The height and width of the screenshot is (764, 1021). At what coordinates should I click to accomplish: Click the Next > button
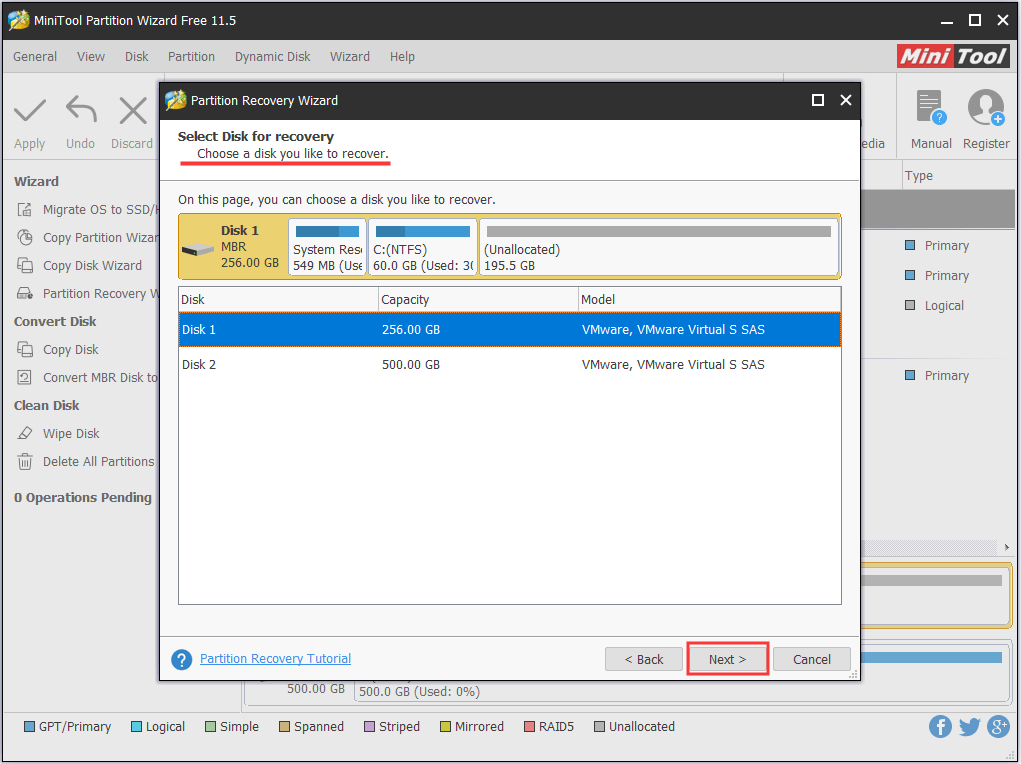[727, 659]
